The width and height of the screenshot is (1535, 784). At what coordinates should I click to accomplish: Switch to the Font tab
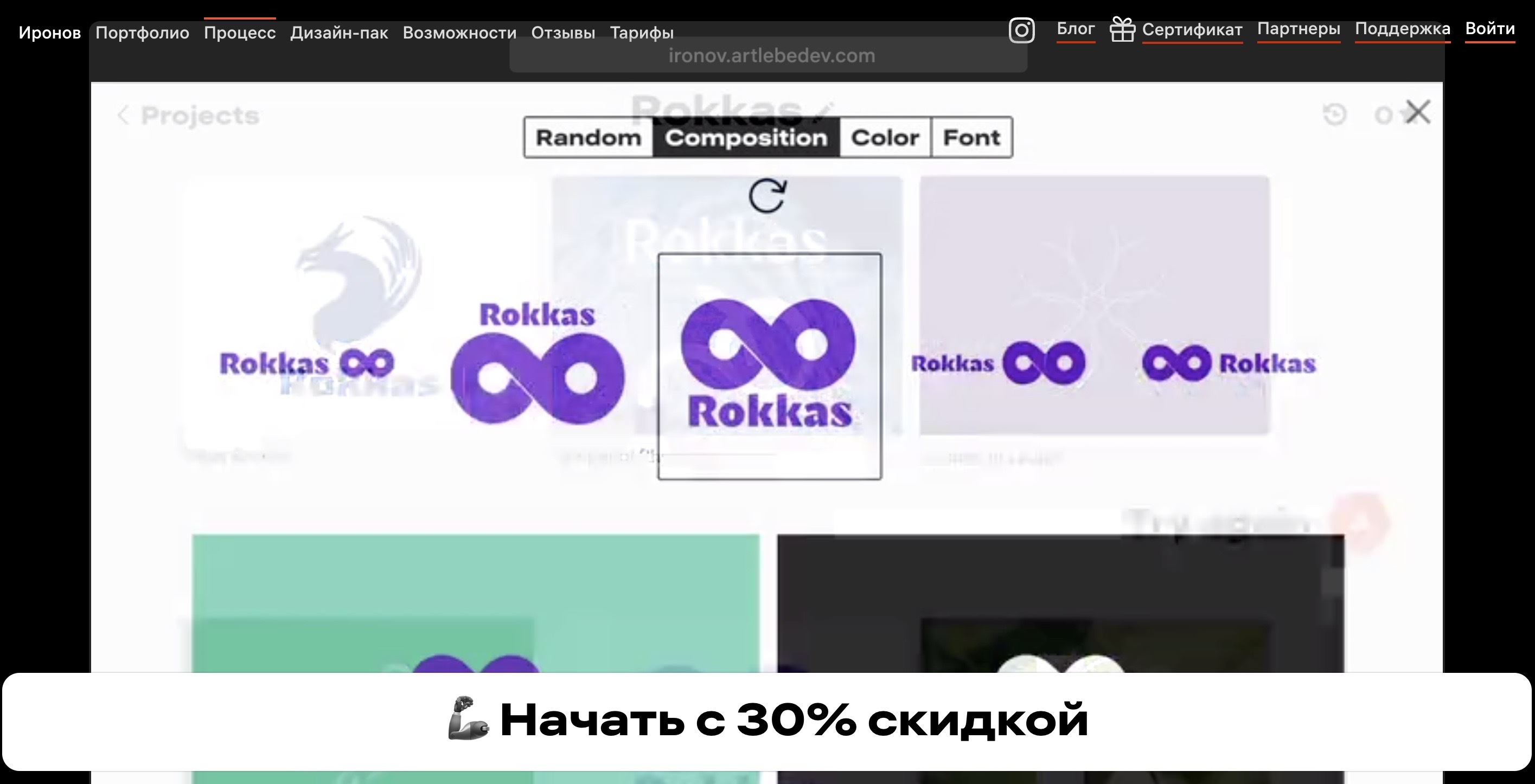pyautogui.click(x=971, y=138)
